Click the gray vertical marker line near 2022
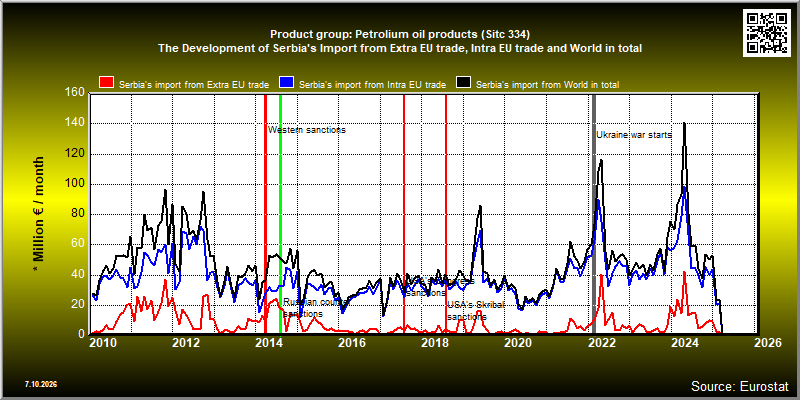 pyautogui.click(x=594, y=214)
